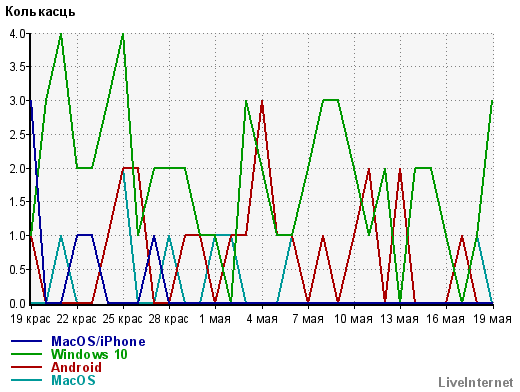
Task: Open the LiveInternet watermark link
Action: pyautogui.click(x=476, y=383)
